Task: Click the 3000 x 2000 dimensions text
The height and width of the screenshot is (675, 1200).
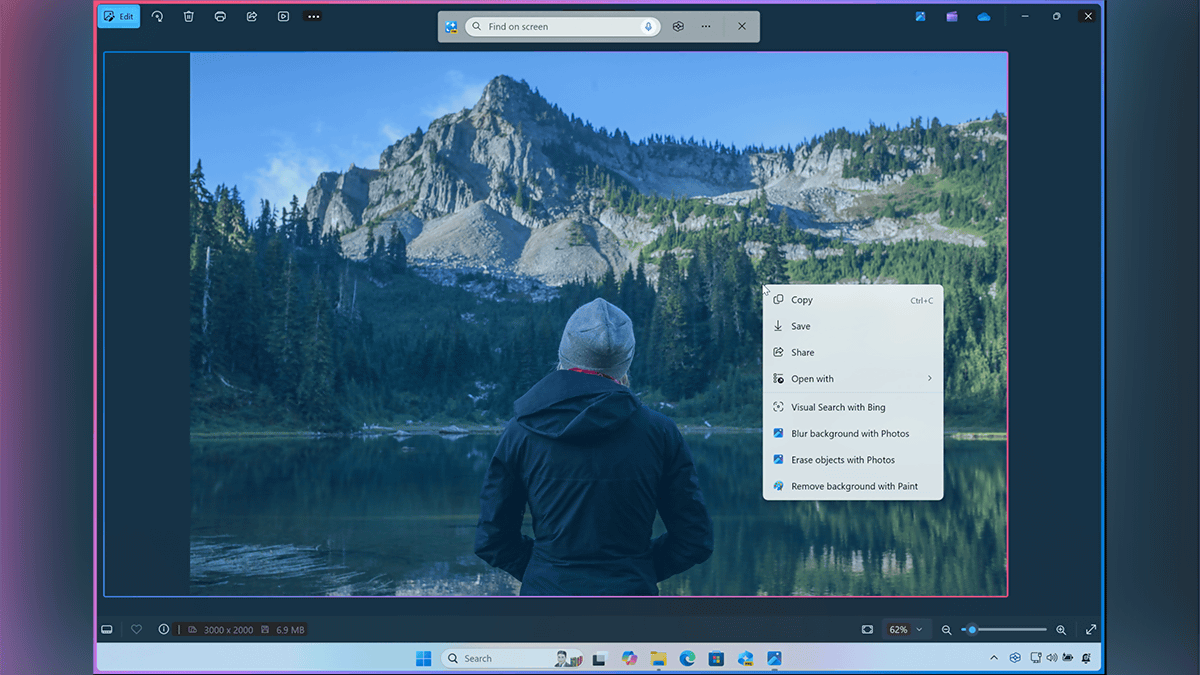Action: click(227, 630)
